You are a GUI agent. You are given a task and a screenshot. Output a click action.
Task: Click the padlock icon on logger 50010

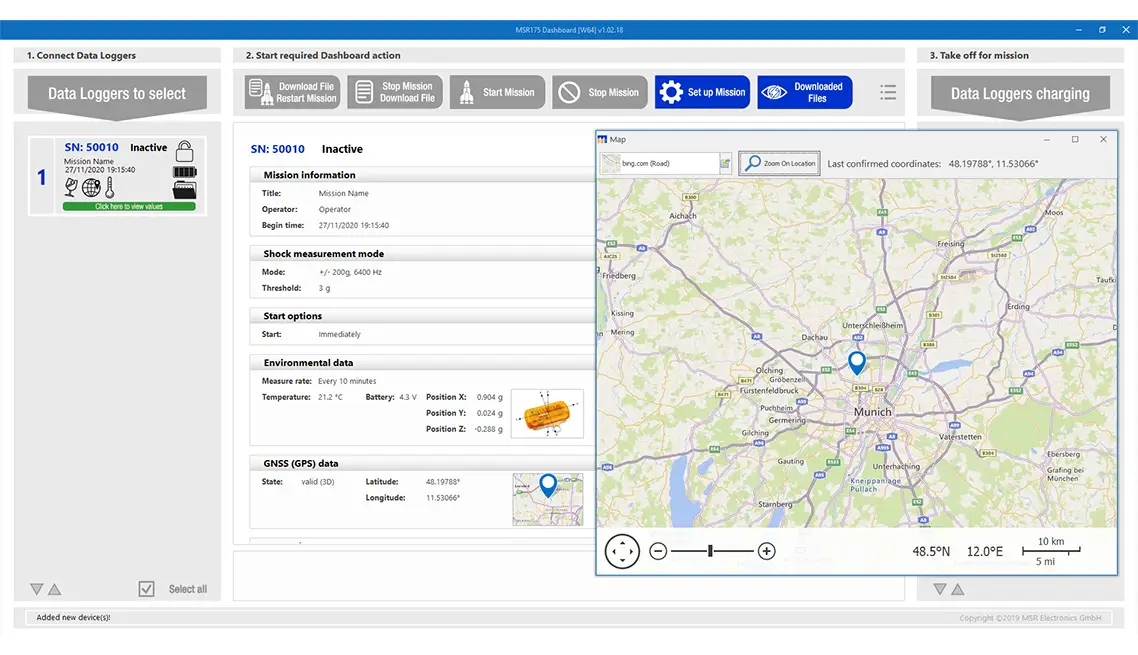[185, 151]
